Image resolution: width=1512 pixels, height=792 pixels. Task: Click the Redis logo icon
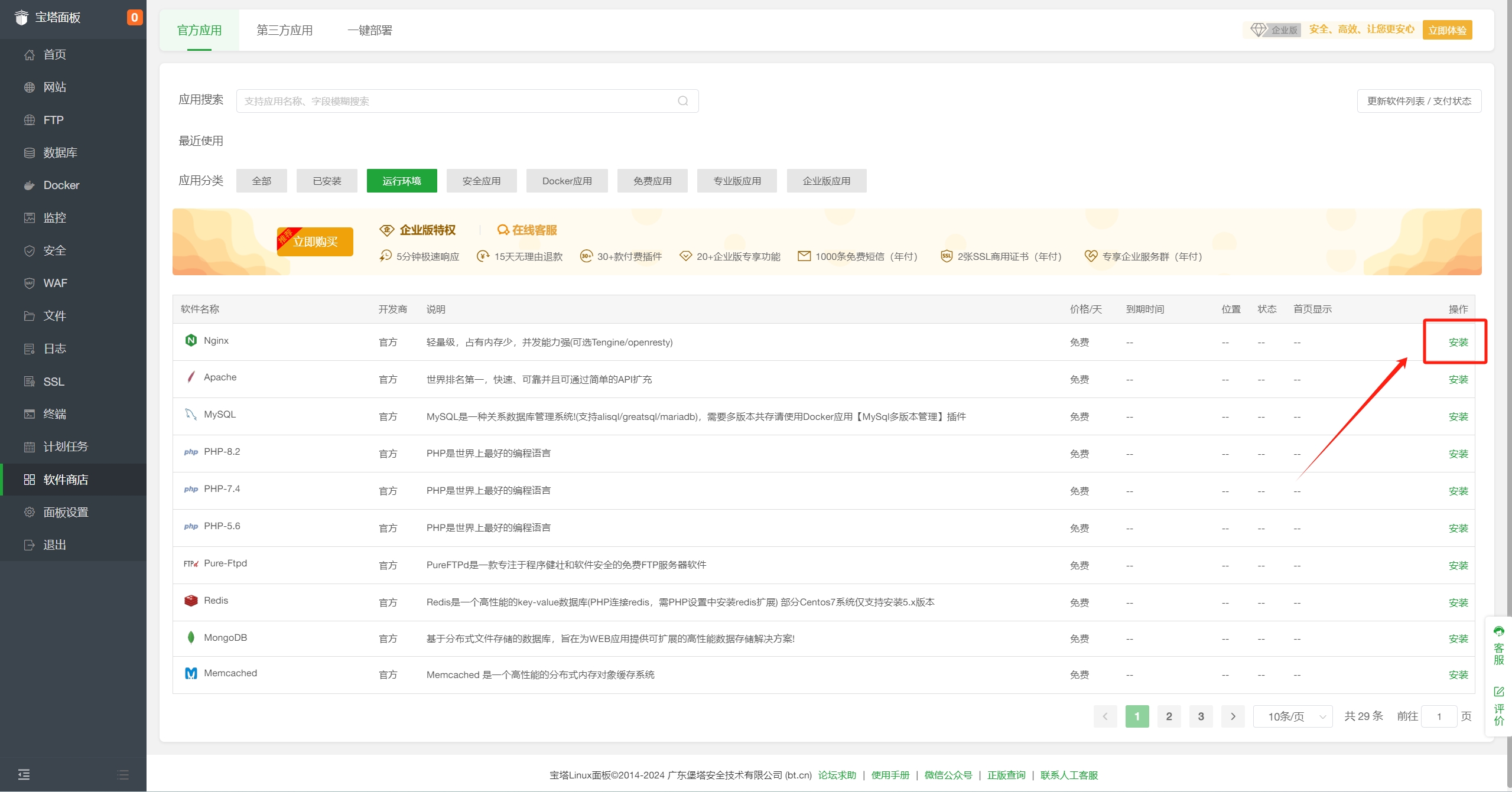click(x=191, y=601)
